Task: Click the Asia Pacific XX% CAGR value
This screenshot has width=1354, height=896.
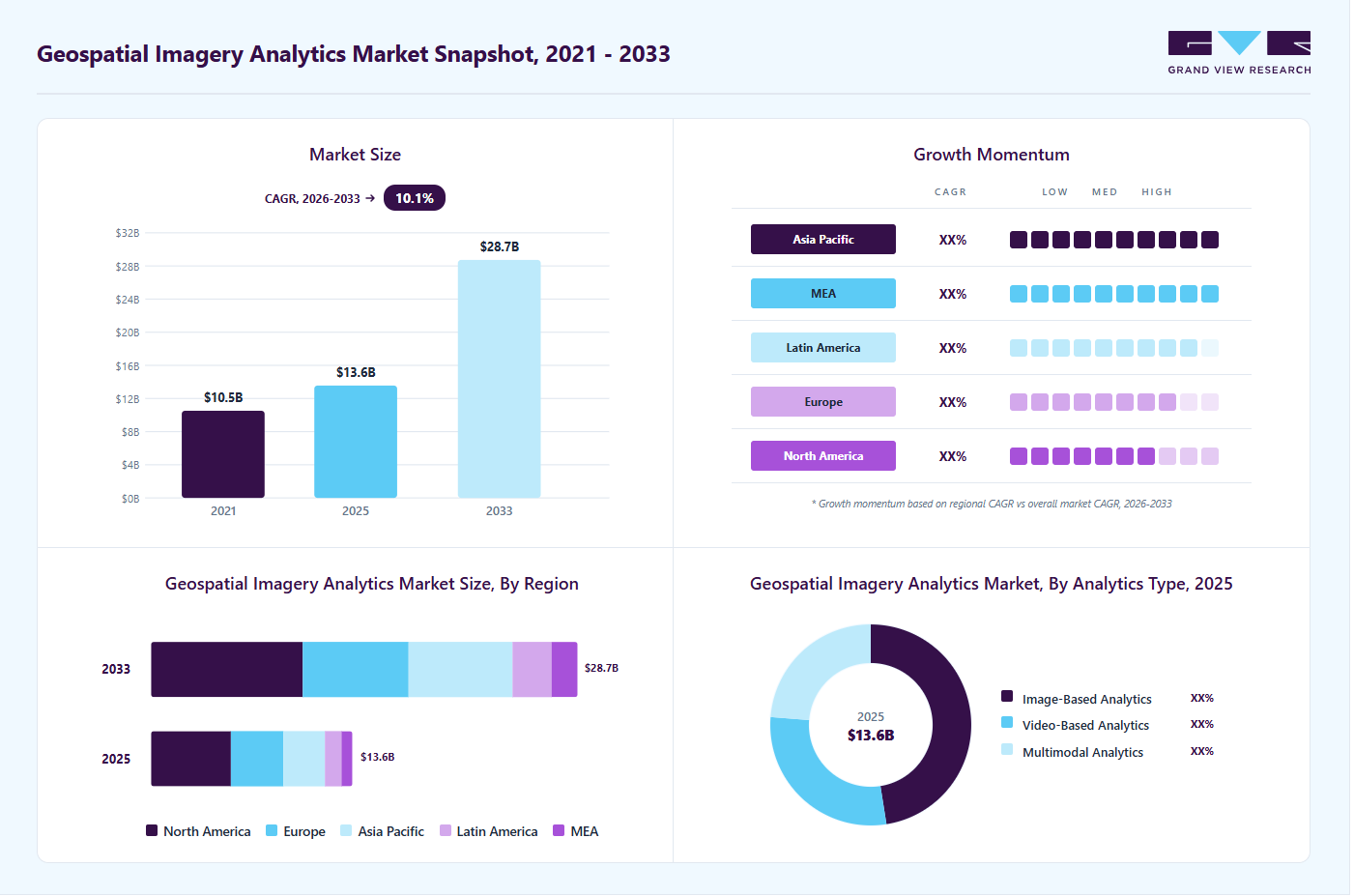Action: (953, 240)
